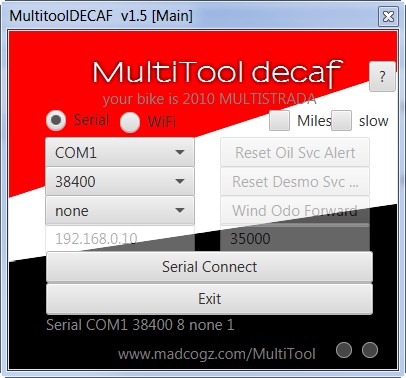
Task: Click the second gray status indicator circle
Action: [x=370, y=350]
